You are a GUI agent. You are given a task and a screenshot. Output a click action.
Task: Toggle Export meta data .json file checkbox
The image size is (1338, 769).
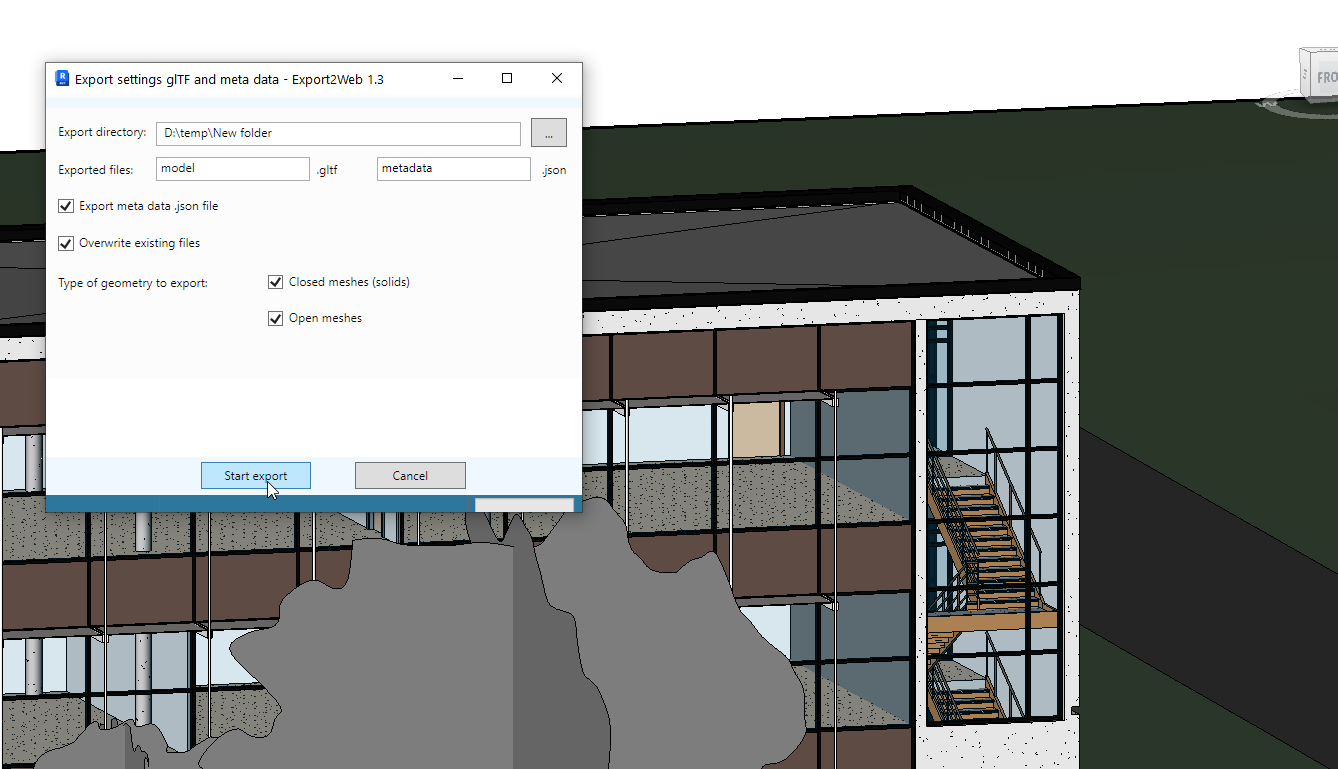pos(66,206)
